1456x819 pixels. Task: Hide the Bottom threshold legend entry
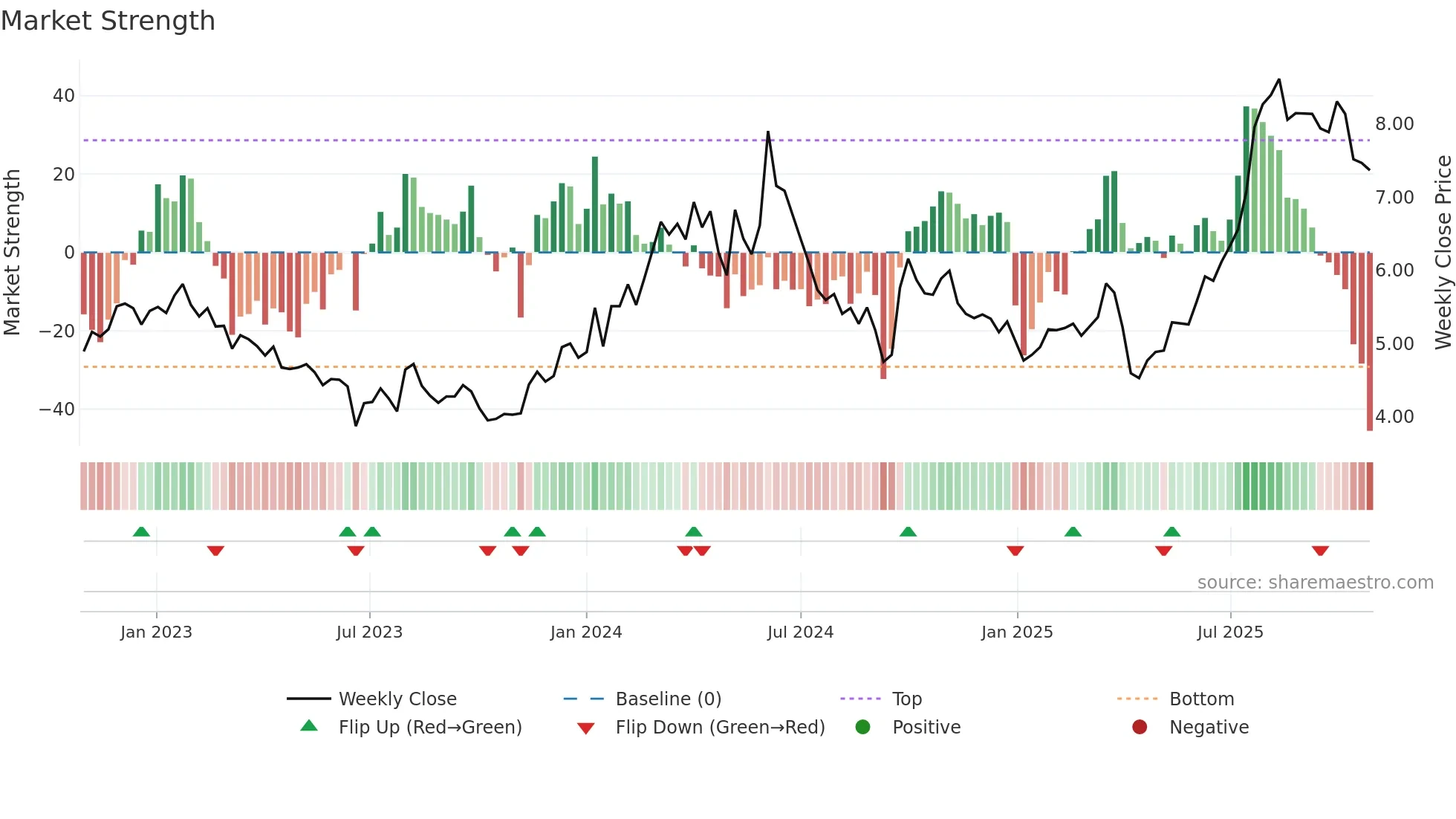(x=1200, y=699)
